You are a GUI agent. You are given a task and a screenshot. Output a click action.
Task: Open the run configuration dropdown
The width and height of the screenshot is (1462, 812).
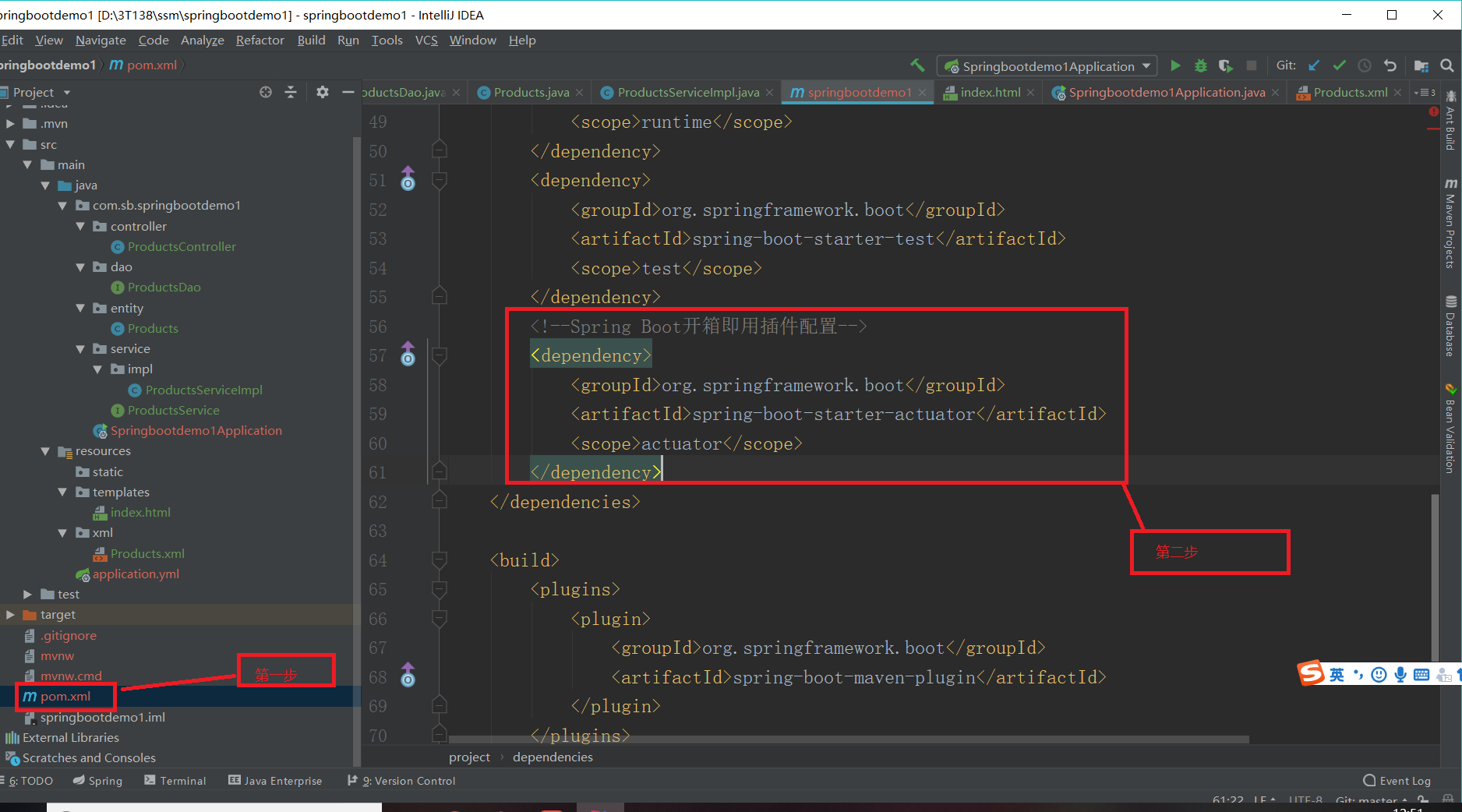pos(1047,66)
